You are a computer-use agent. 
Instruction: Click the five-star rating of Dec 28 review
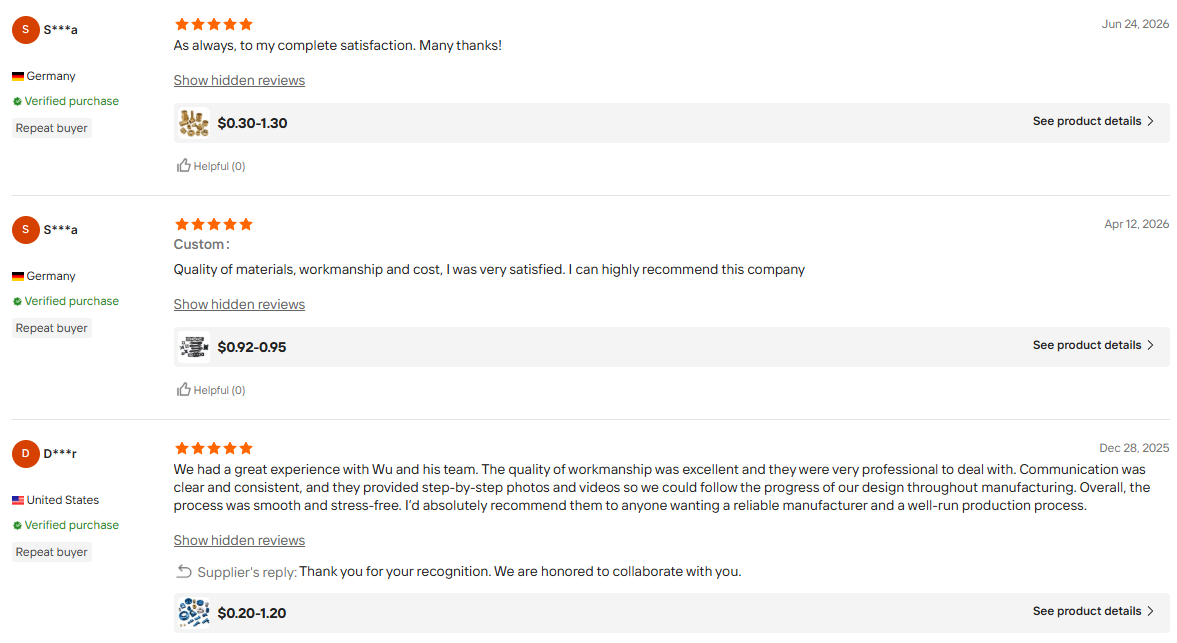tap(214, 449)
